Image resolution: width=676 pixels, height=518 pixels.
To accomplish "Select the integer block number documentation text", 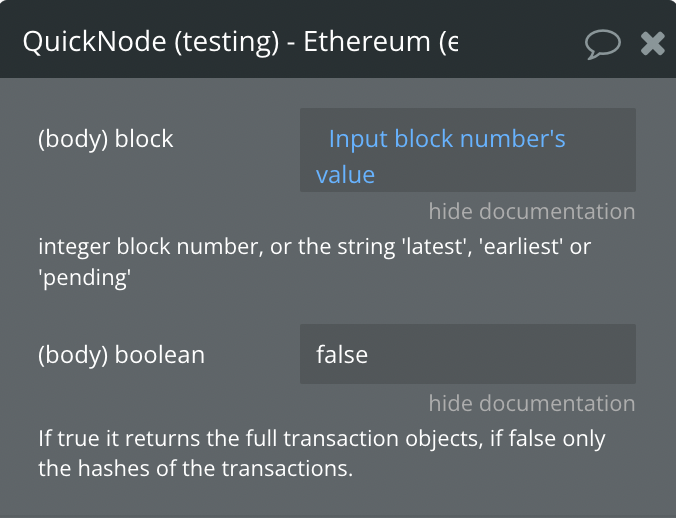I will (315, 262).
